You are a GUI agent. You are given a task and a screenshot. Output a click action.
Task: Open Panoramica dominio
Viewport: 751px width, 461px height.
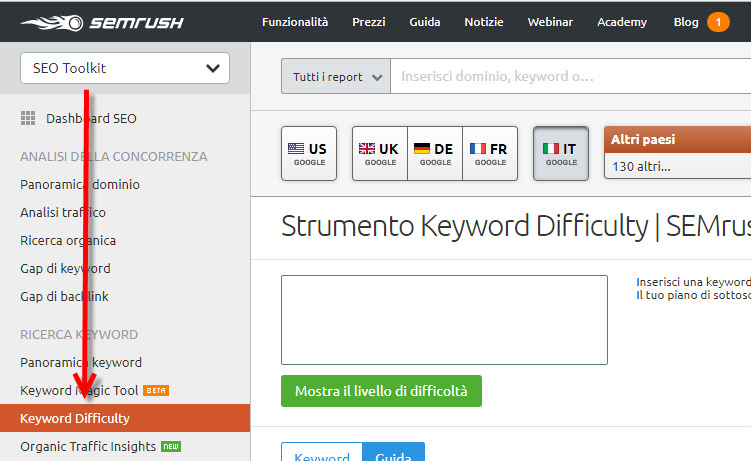tap(80, 184)
